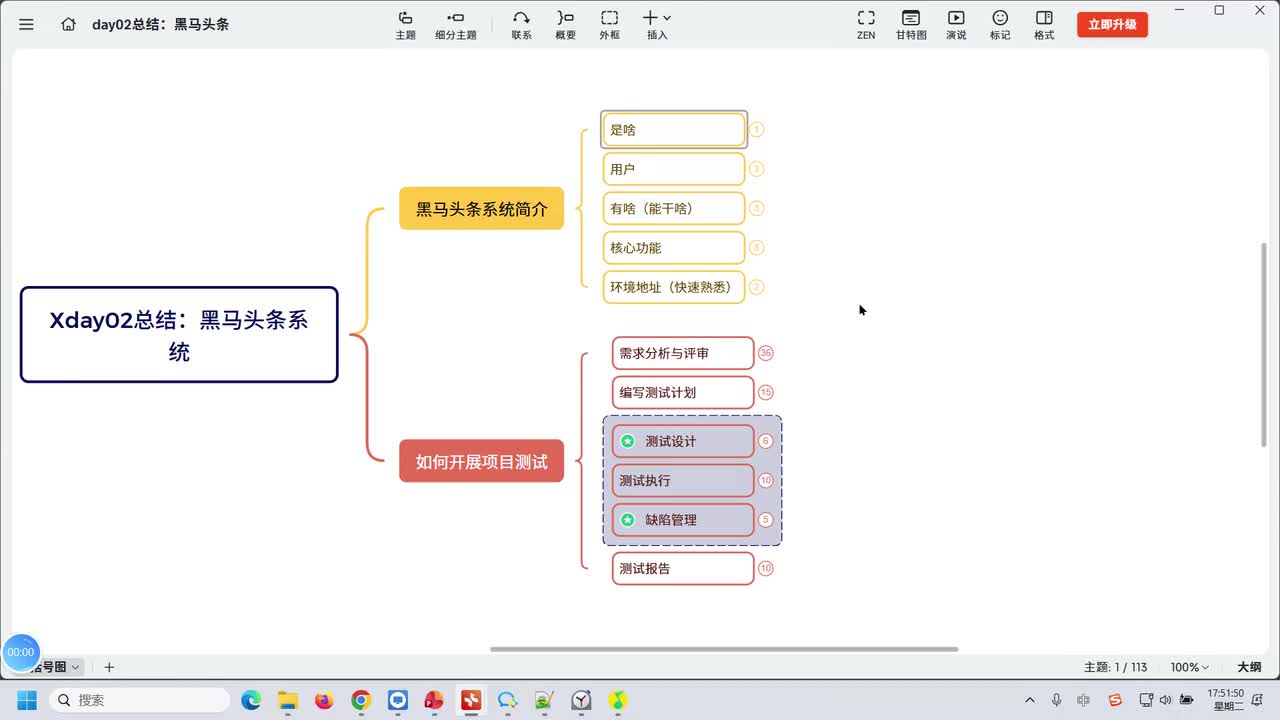Expand collapsed children of 缺陷管理
The height and width of the screenshot is (720, 1280).
click(766, 520)
